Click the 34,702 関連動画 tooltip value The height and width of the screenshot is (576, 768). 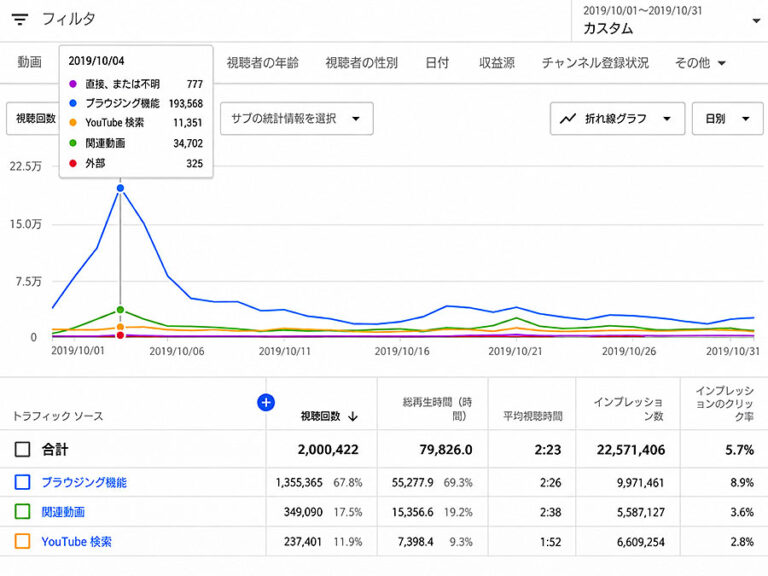click(188, 143)
